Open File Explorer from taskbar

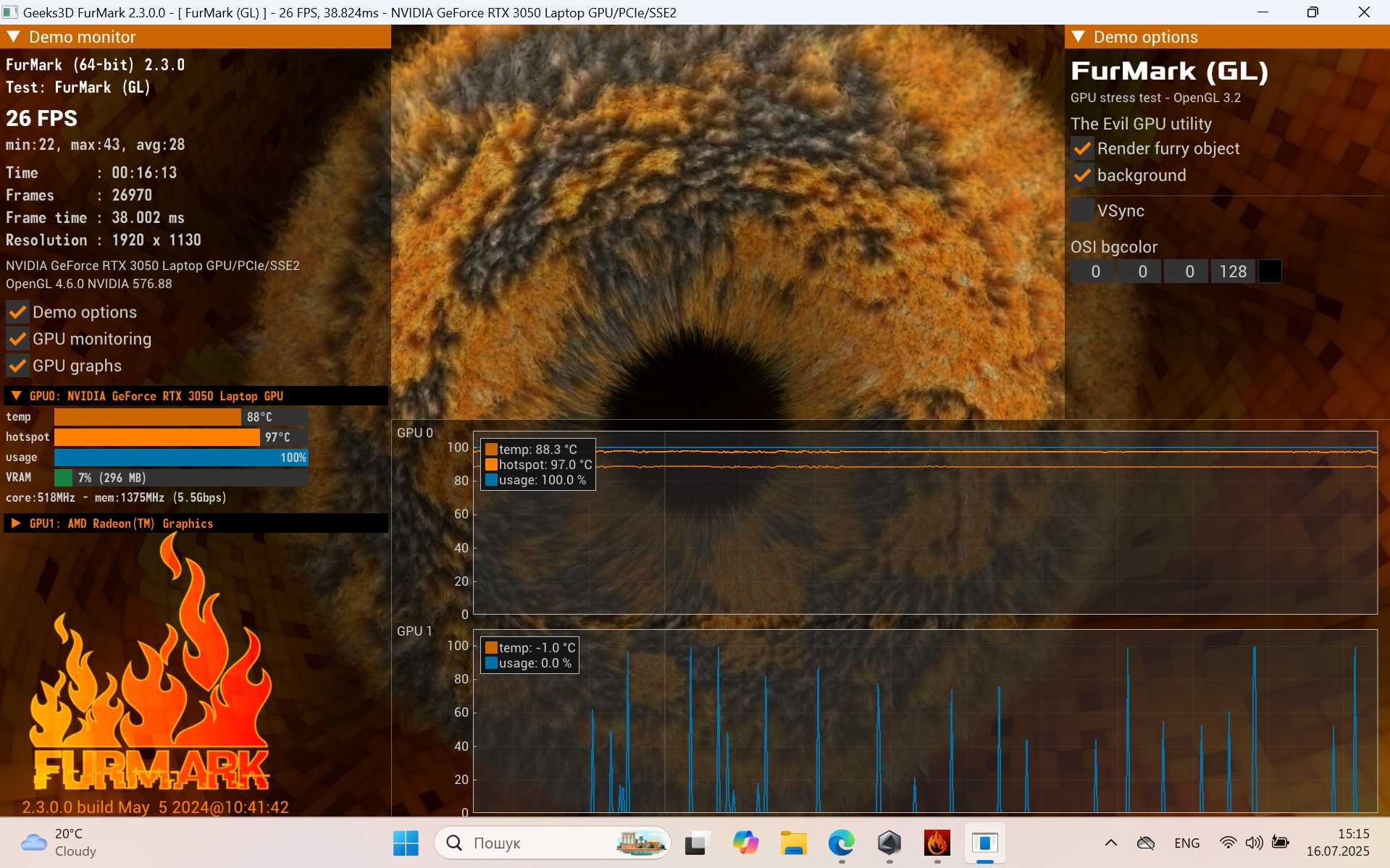pyautogui.click(x=793, y=843)
